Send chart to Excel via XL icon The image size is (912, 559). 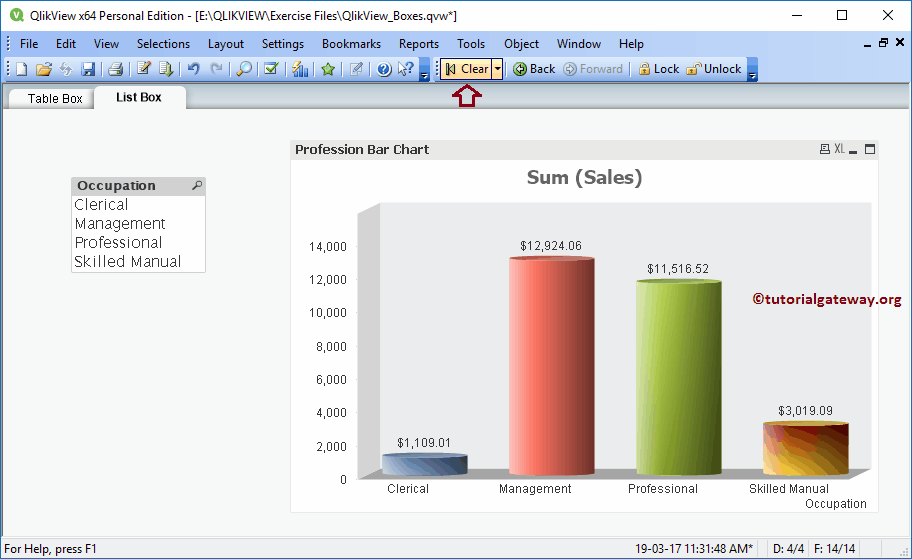[x=839, y=149]
